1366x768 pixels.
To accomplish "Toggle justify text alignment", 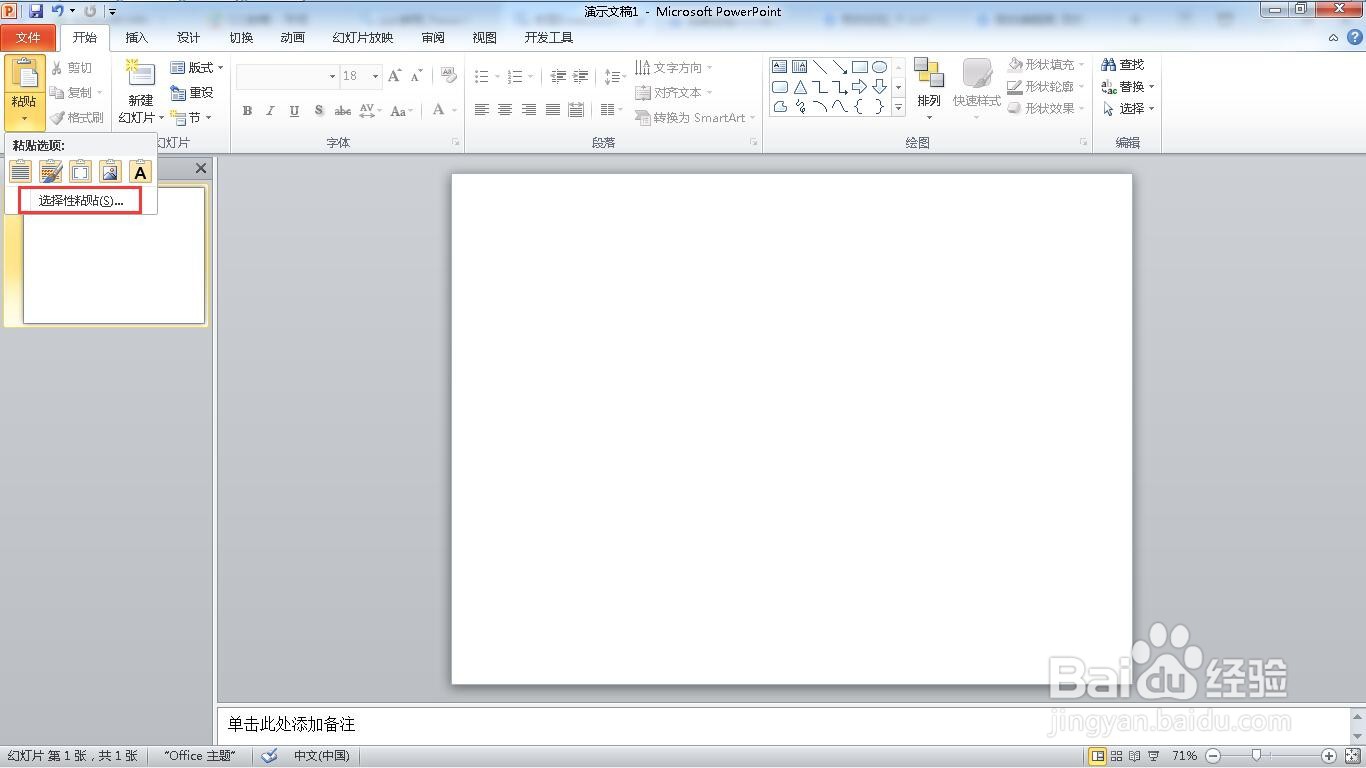I will 552,110.
